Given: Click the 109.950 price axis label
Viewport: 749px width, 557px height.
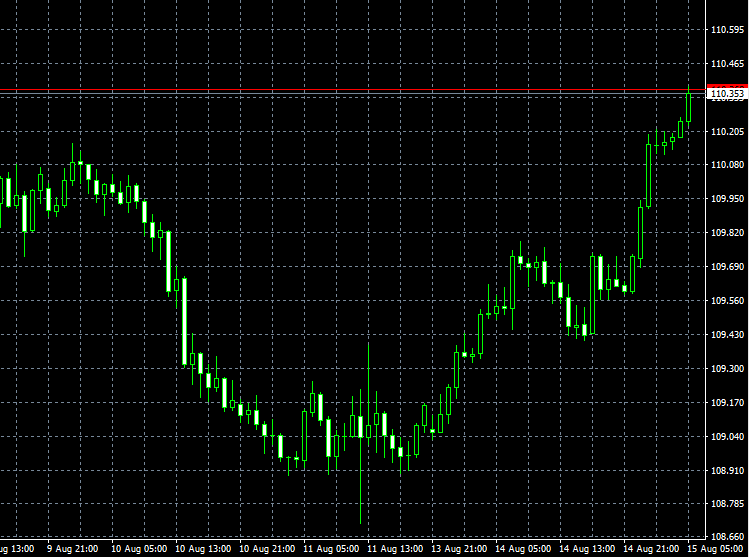Looking at the screenshot, I should (728, 199).
